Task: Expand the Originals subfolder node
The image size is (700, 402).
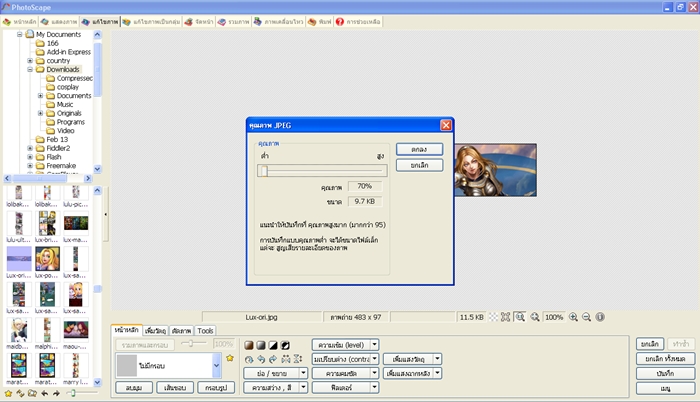Action: (x=40, y=113)
